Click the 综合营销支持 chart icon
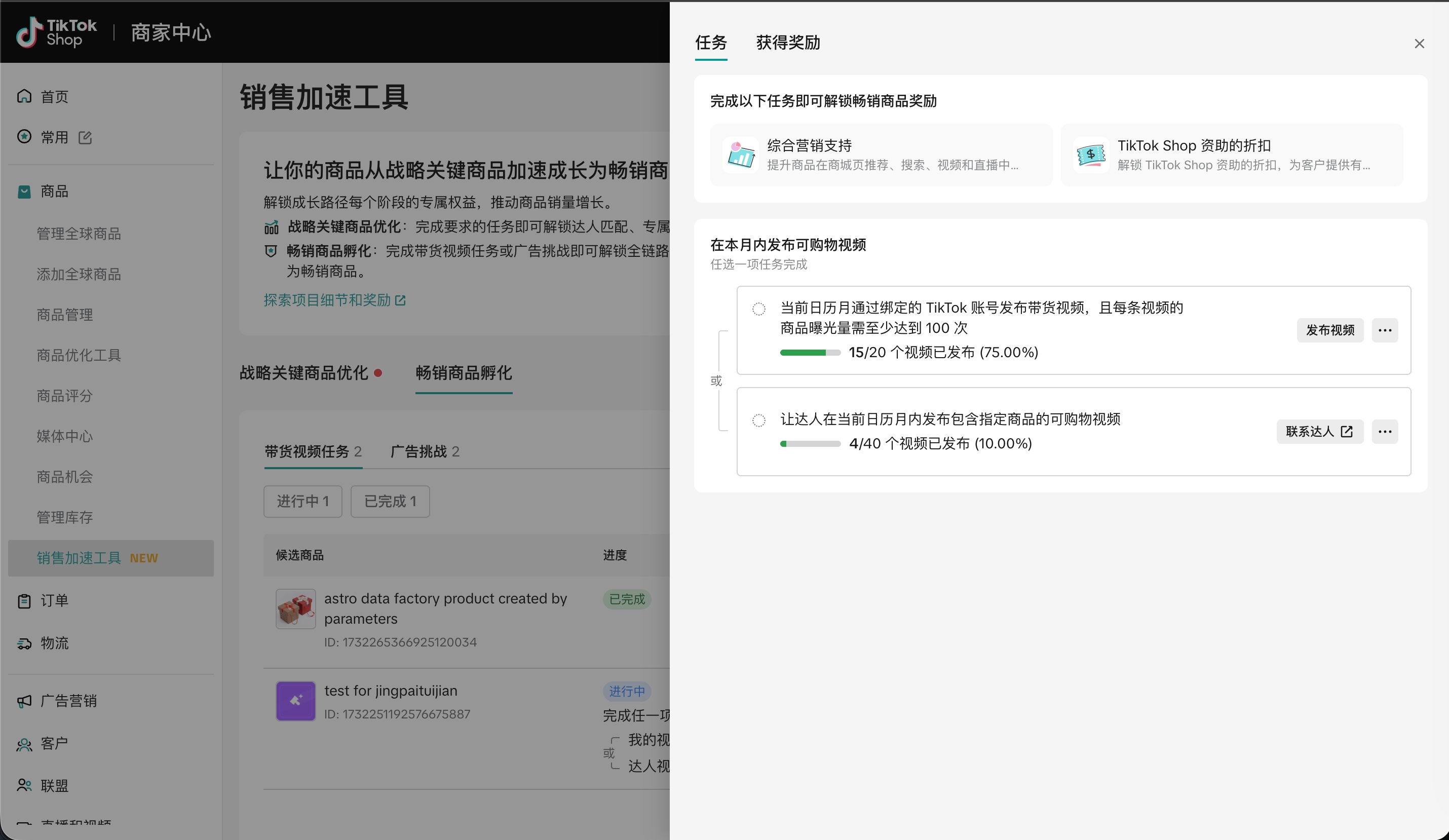The height and width of the screenshot is (840, 1449). coord(741,155)
